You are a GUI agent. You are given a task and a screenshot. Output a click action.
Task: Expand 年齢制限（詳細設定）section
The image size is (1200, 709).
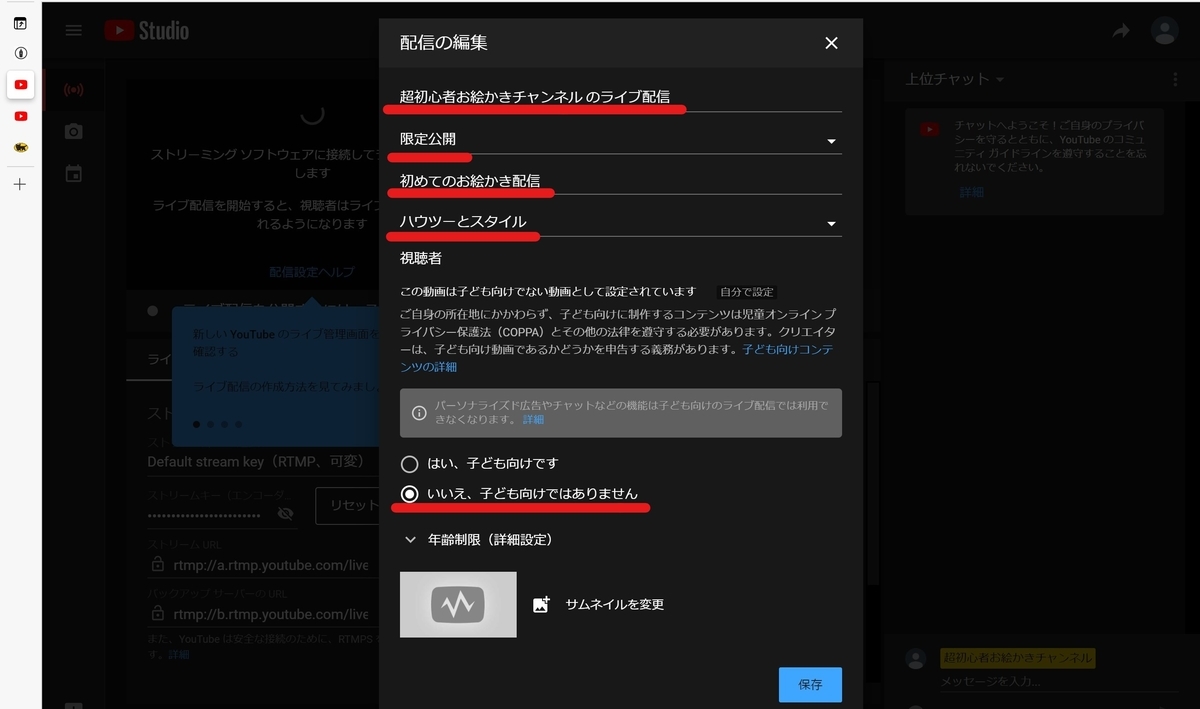[478, 539]
